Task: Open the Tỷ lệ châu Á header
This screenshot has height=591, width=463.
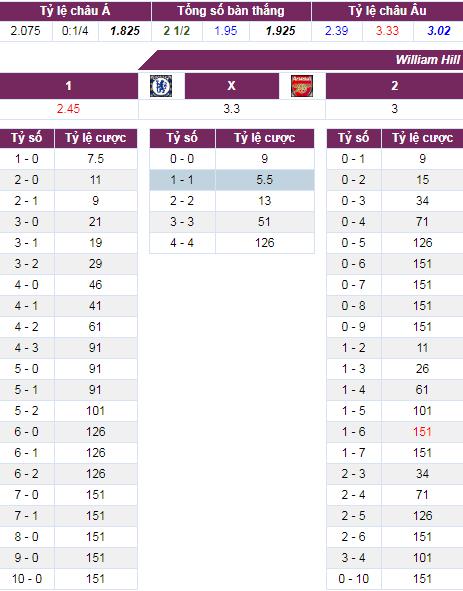Action: coord(75,11)
